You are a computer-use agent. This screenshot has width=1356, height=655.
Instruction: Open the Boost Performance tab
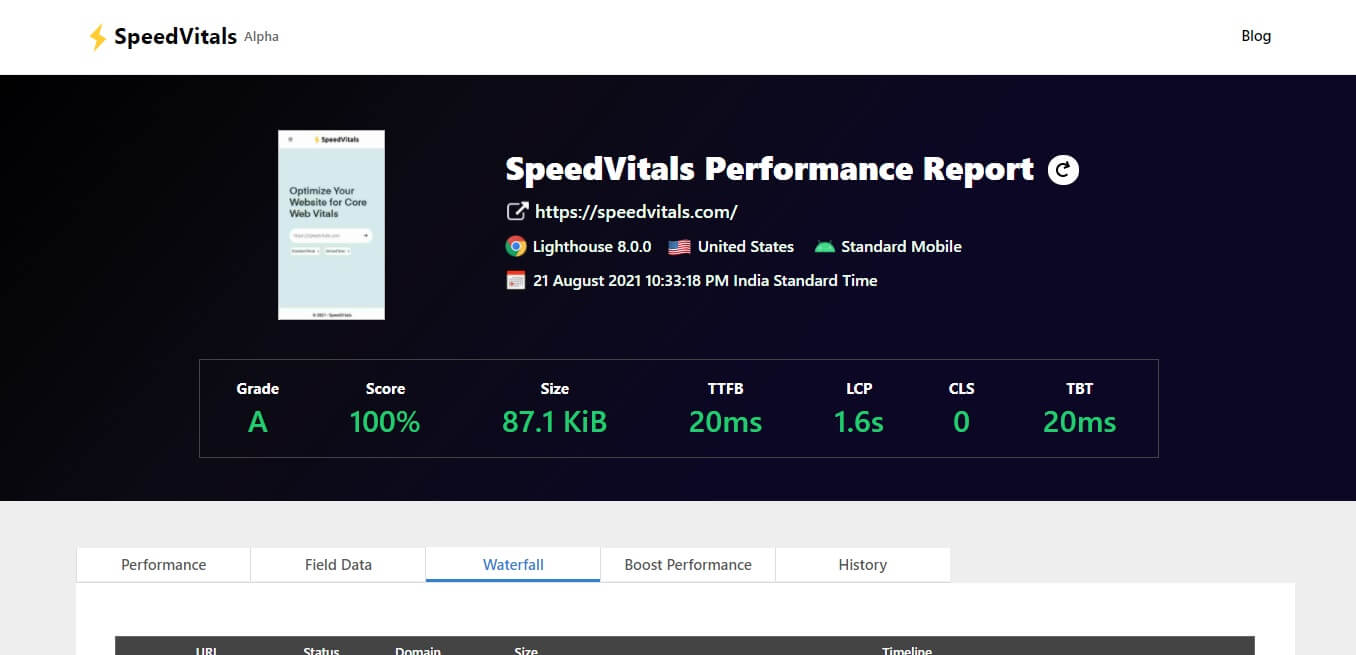[688, 564]
